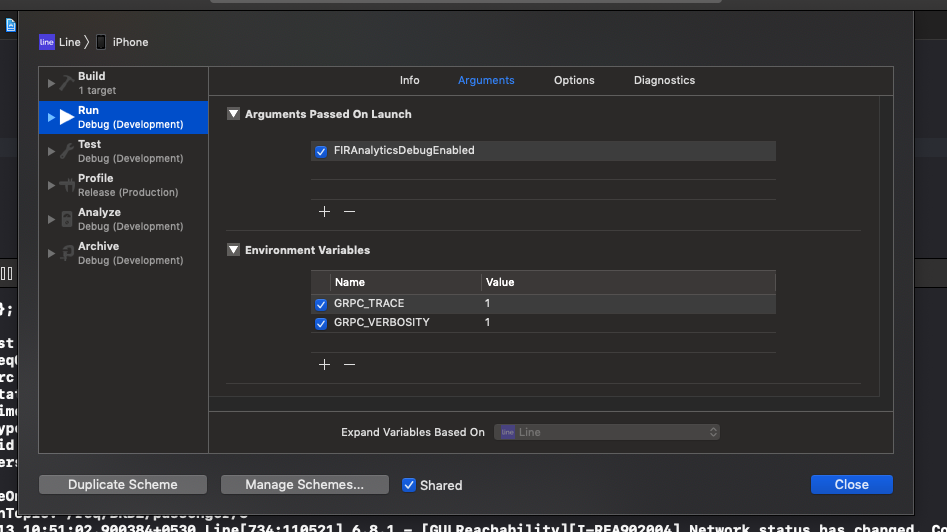
Task: Expand the Profile action disclosure triangle
Action: coord(51,185)
